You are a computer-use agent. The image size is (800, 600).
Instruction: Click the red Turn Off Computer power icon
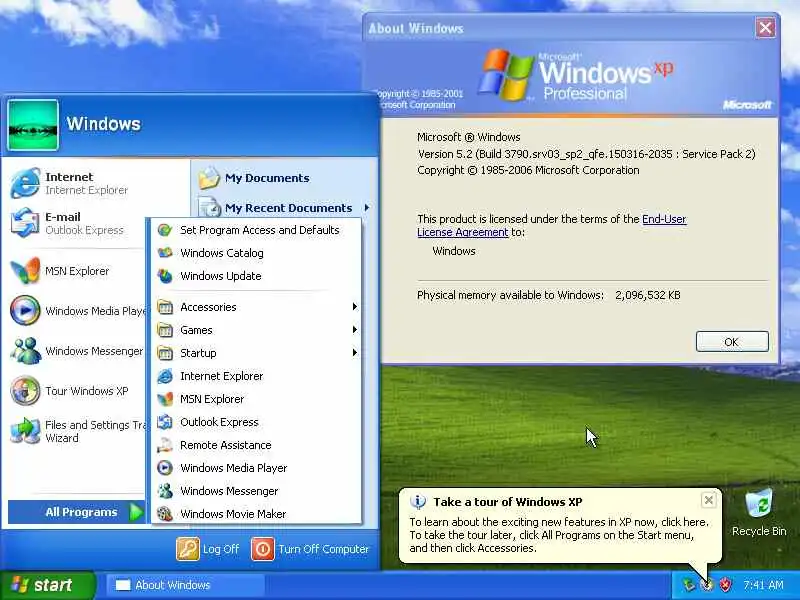tap(263, 549)
